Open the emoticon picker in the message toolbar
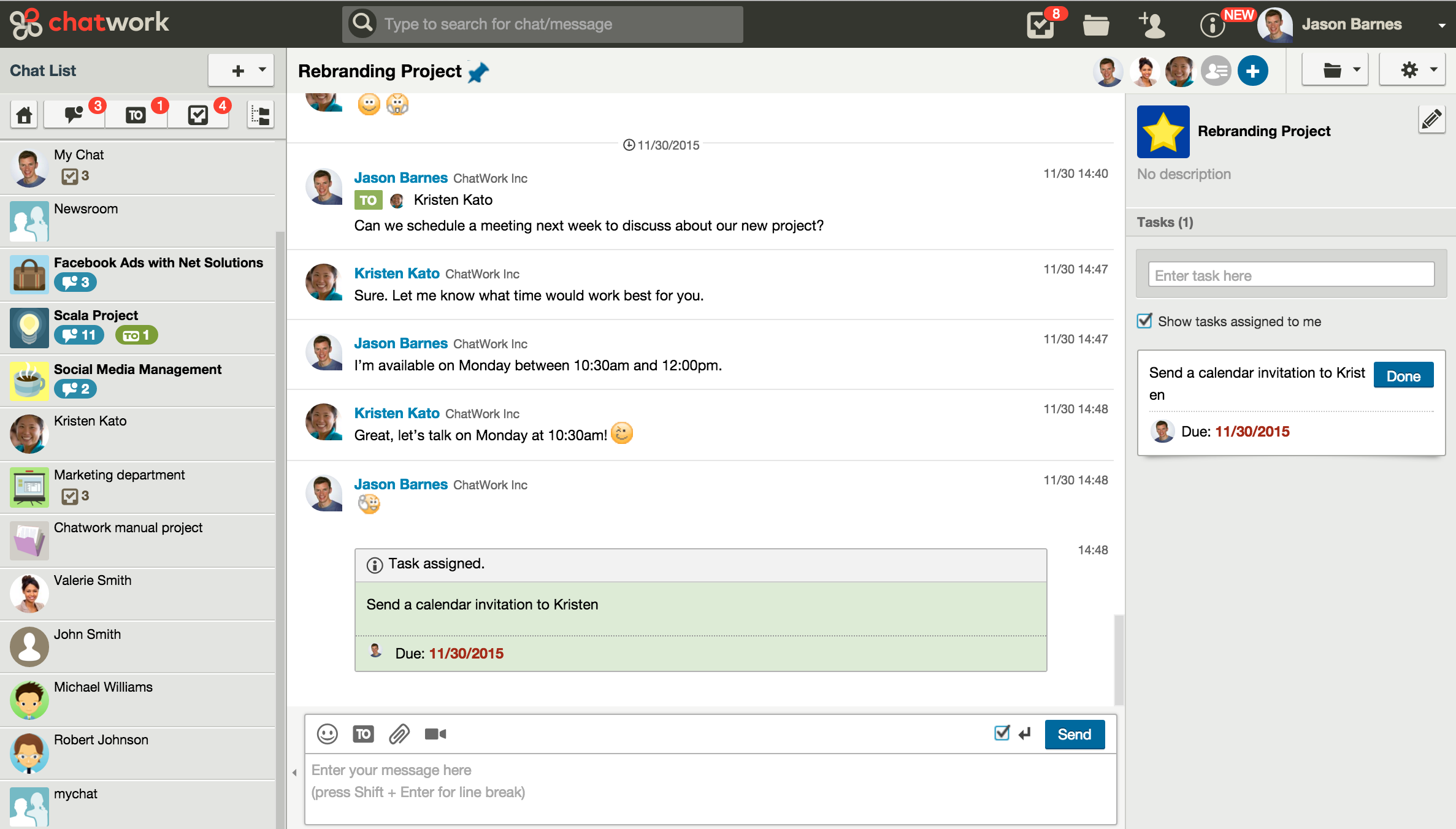The height and width of the screenshot is (829, 1456). point(327,733)
